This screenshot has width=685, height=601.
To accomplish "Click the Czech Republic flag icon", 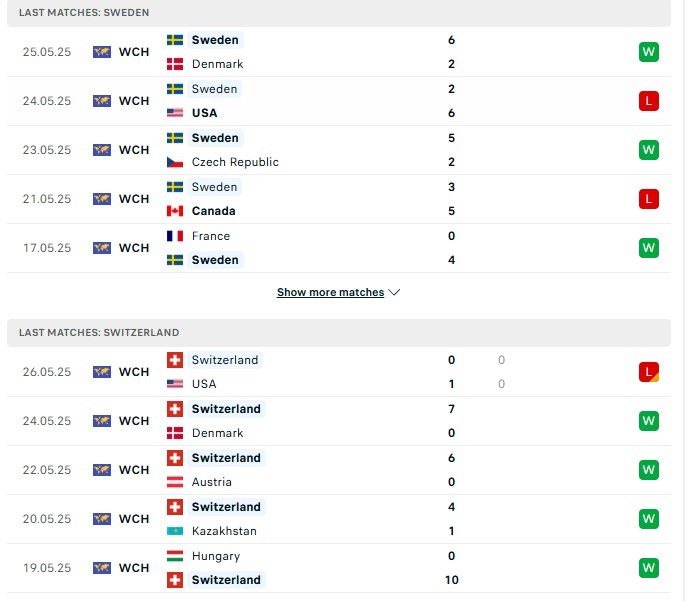I will 175,162.
